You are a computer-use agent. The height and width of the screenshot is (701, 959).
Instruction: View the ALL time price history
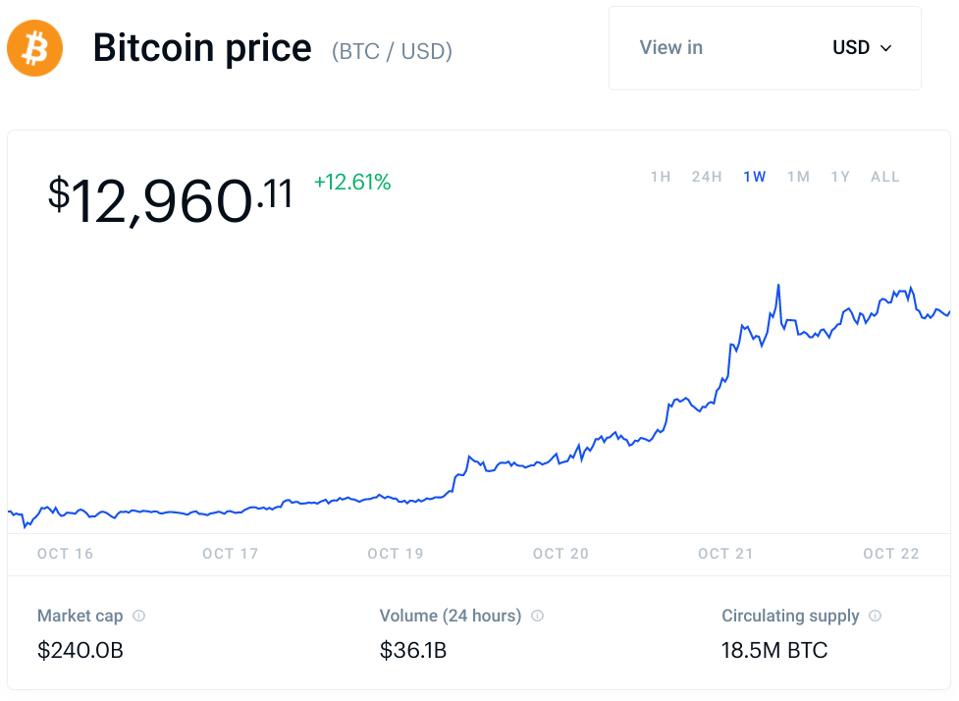tap(885, 177)
